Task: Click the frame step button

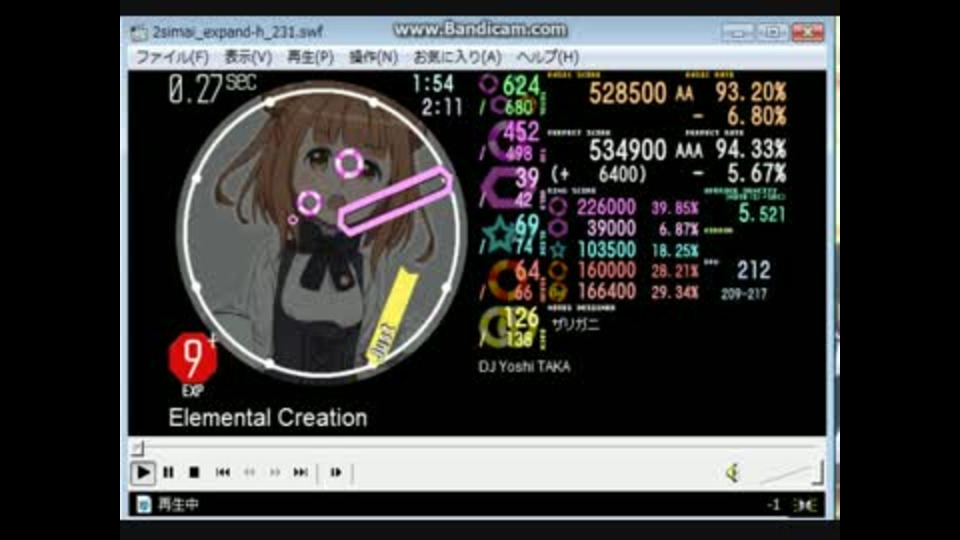Action: tap(336, 473)
